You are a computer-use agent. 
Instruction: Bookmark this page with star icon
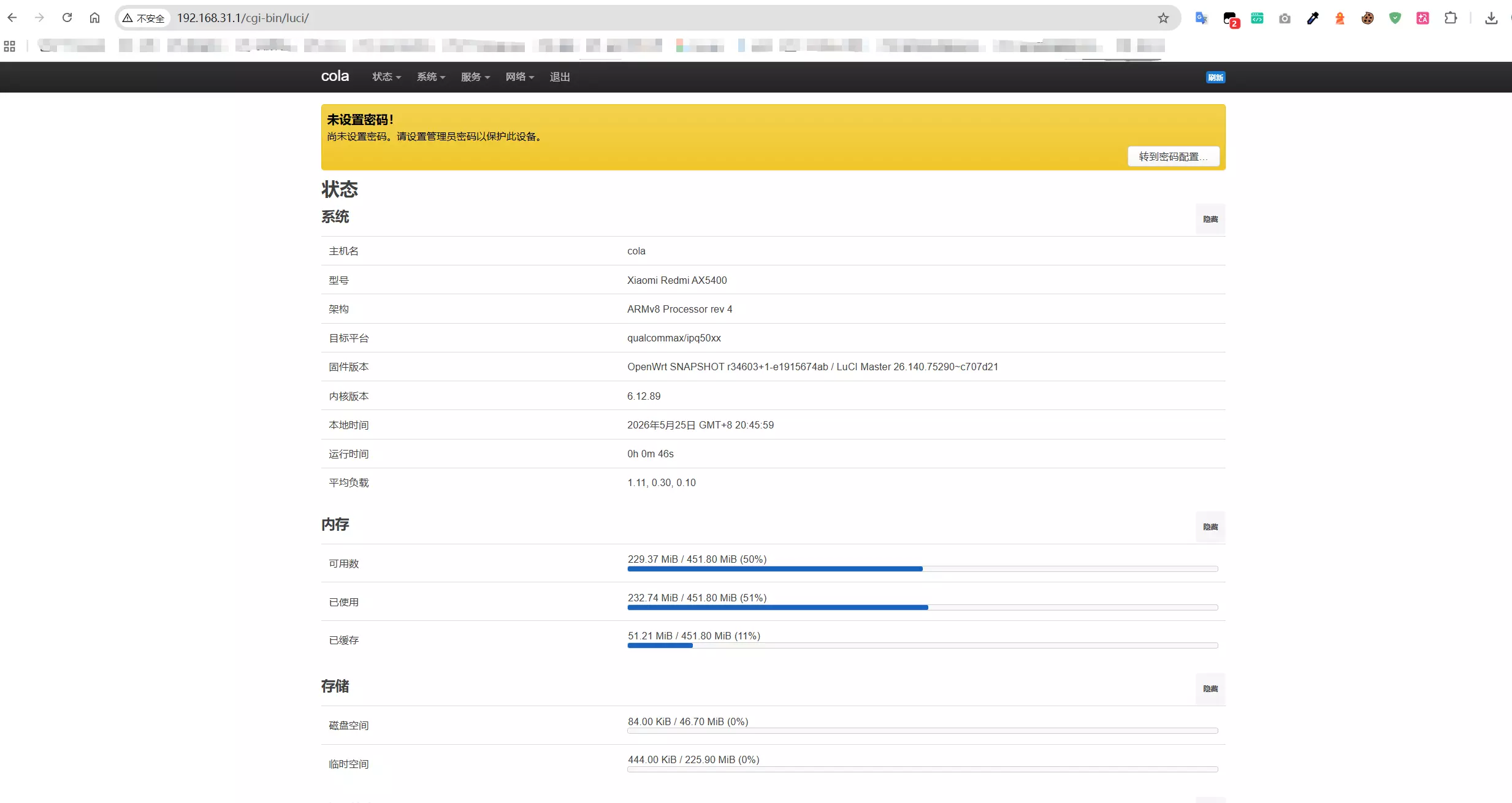pyautogui.click(x=1163, y=18)
